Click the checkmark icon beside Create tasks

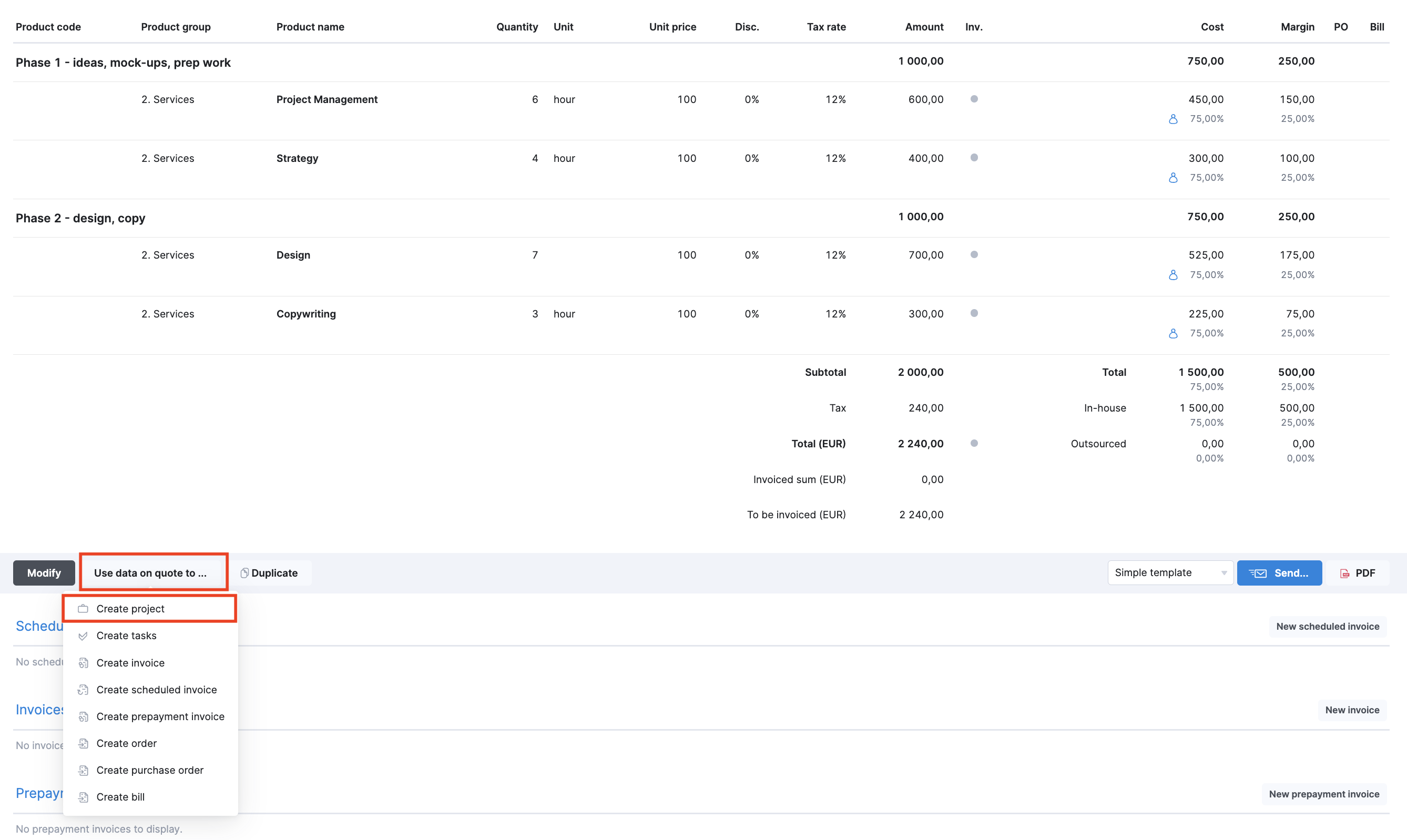coord(83,636)
